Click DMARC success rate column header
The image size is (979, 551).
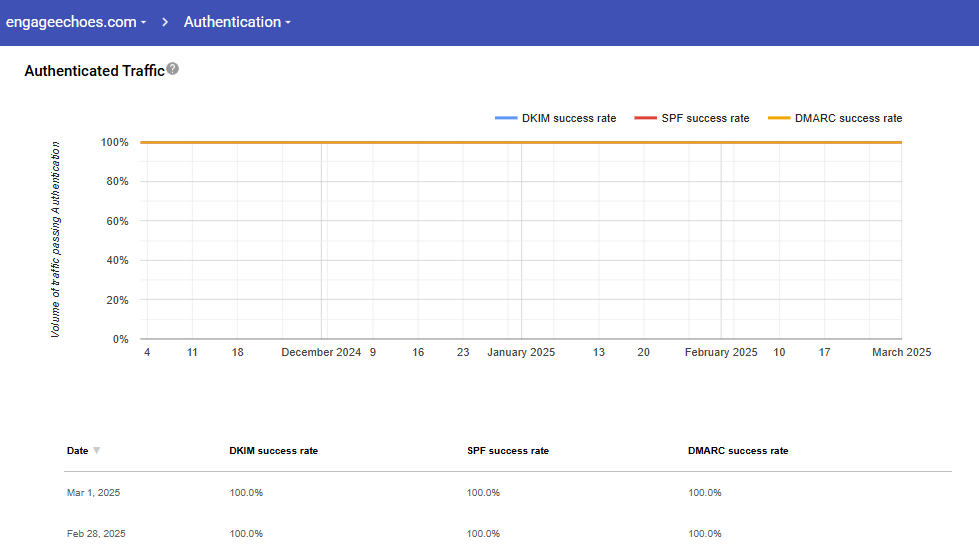pos(737,451)
